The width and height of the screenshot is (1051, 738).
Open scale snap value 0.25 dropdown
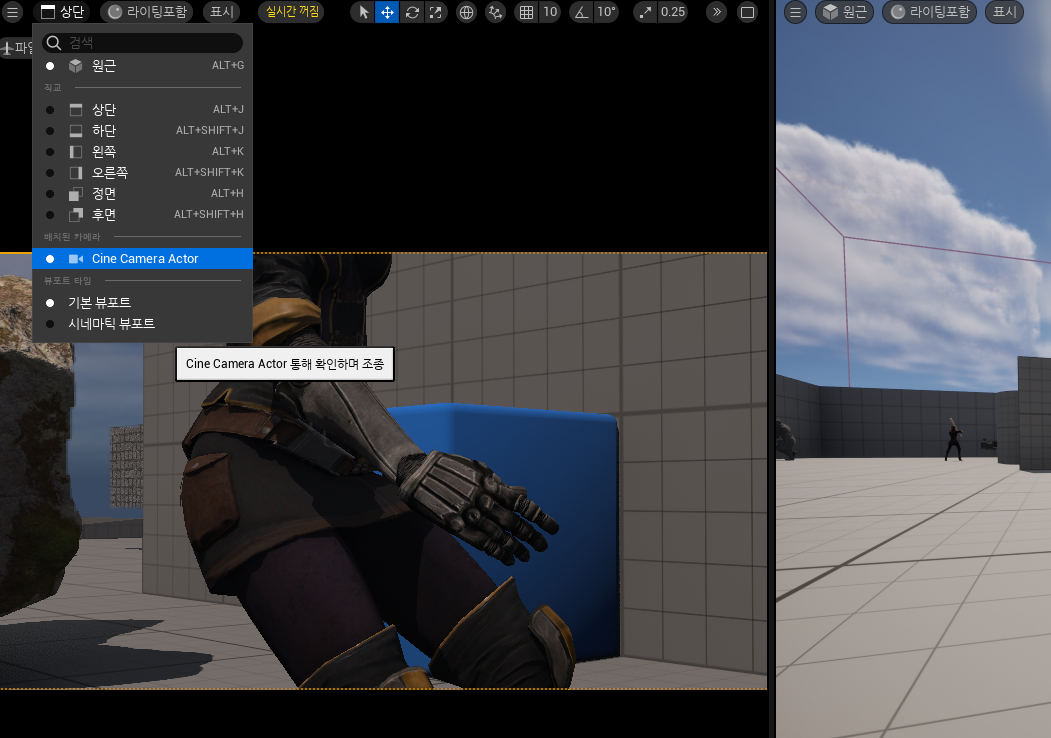673,12
